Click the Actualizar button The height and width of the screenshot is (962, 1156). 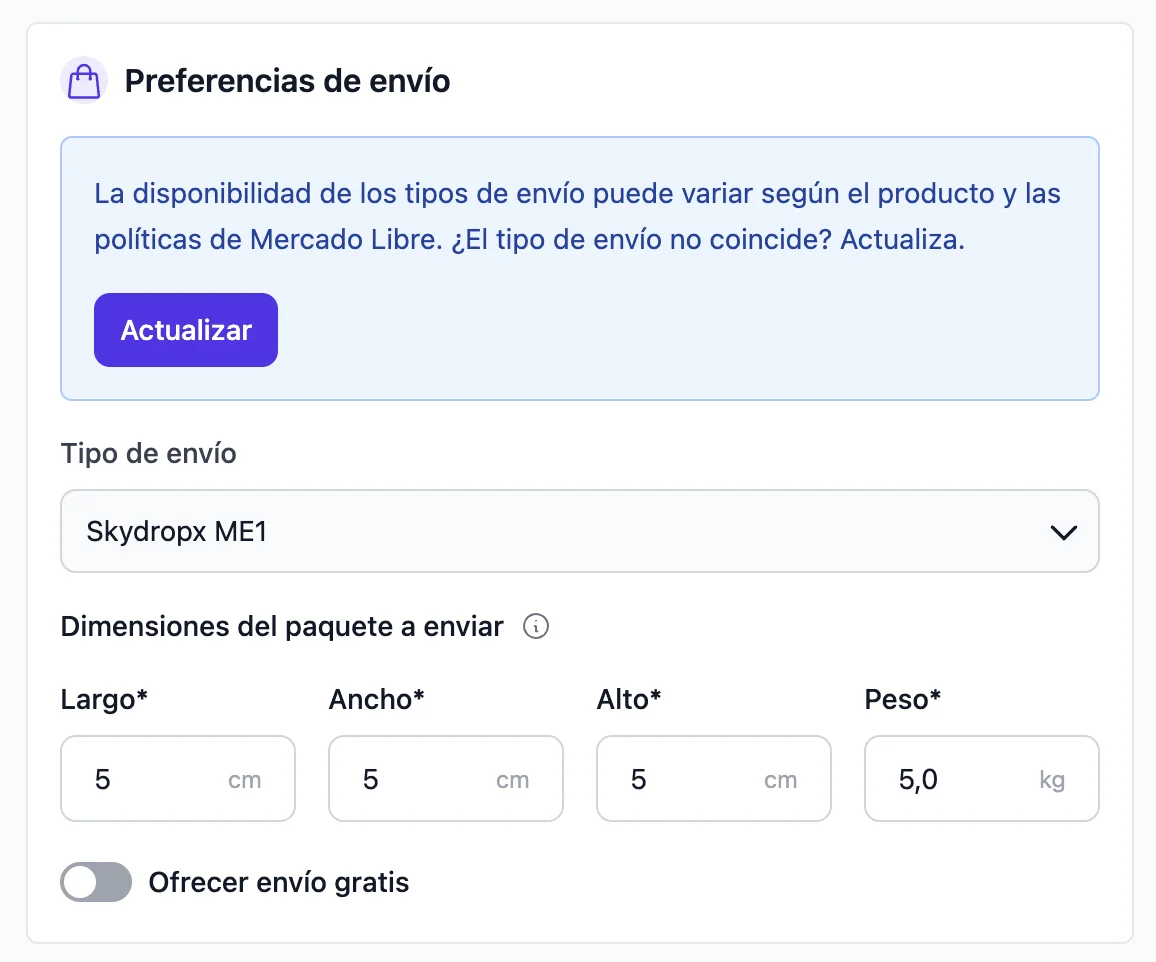[x=186, y=330]
